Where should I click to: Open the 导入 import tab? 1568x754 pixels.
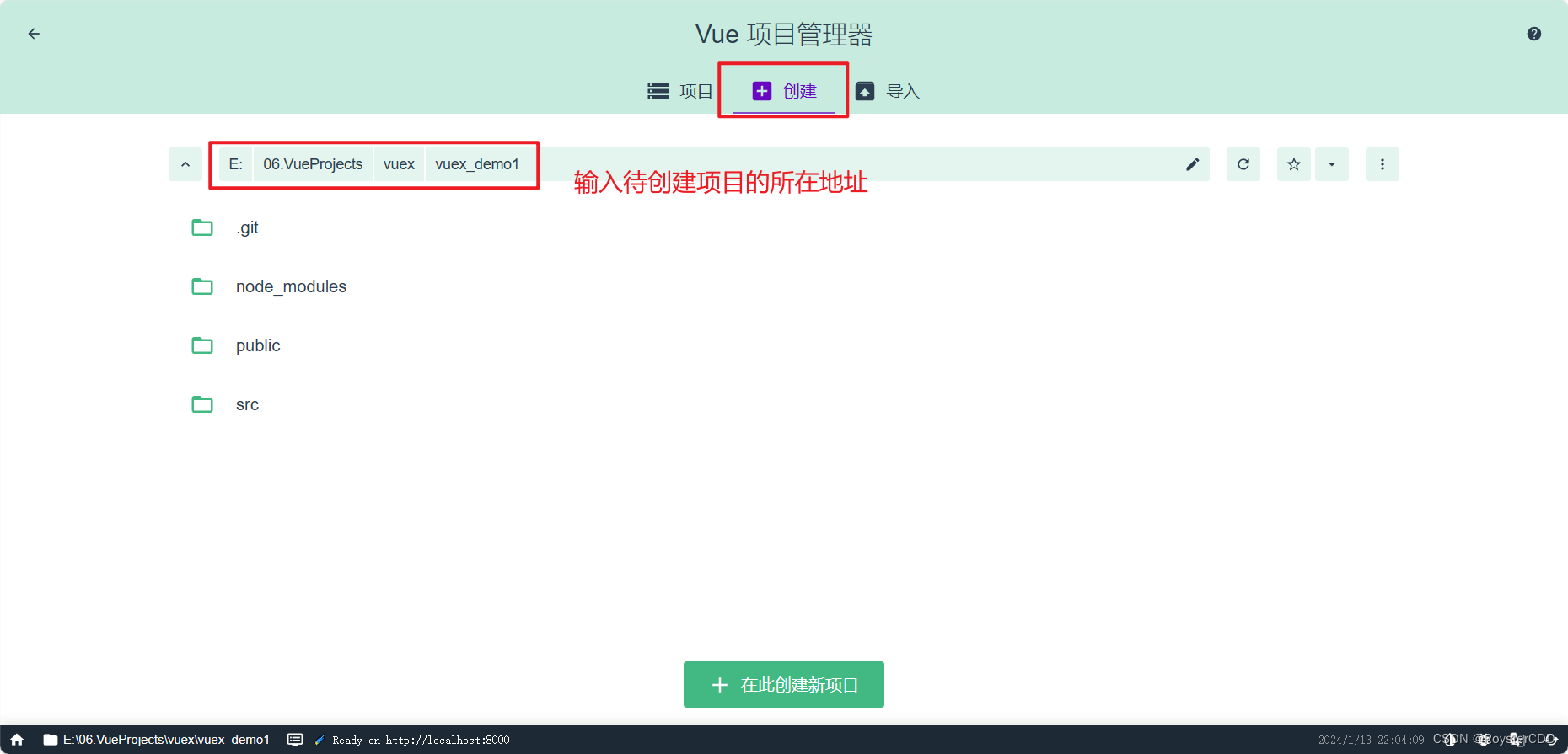(x=888, y=91)
